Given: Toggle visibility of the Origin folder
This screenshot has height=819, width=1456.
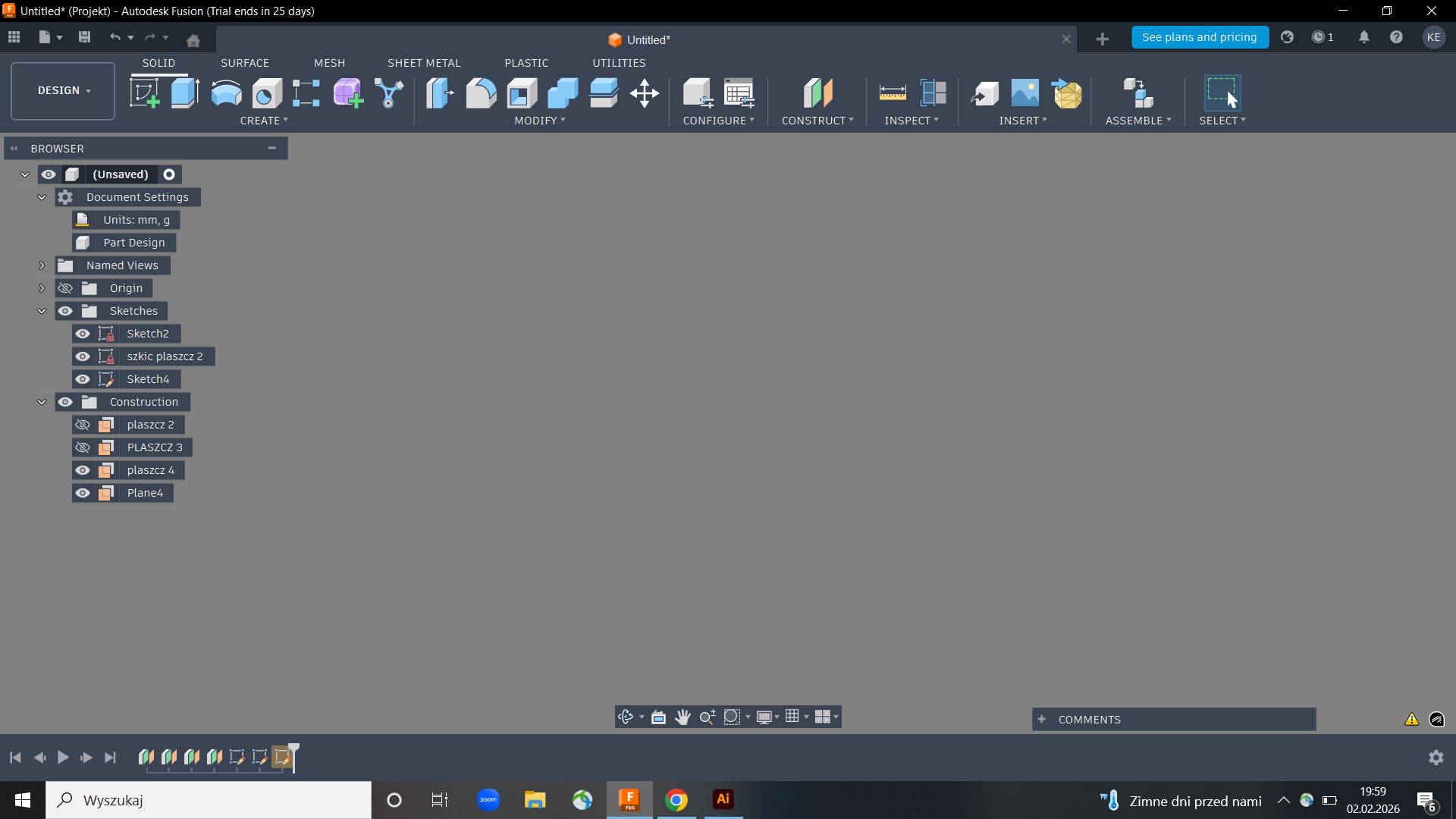Looking at the screenshot, I should [65, 288].
